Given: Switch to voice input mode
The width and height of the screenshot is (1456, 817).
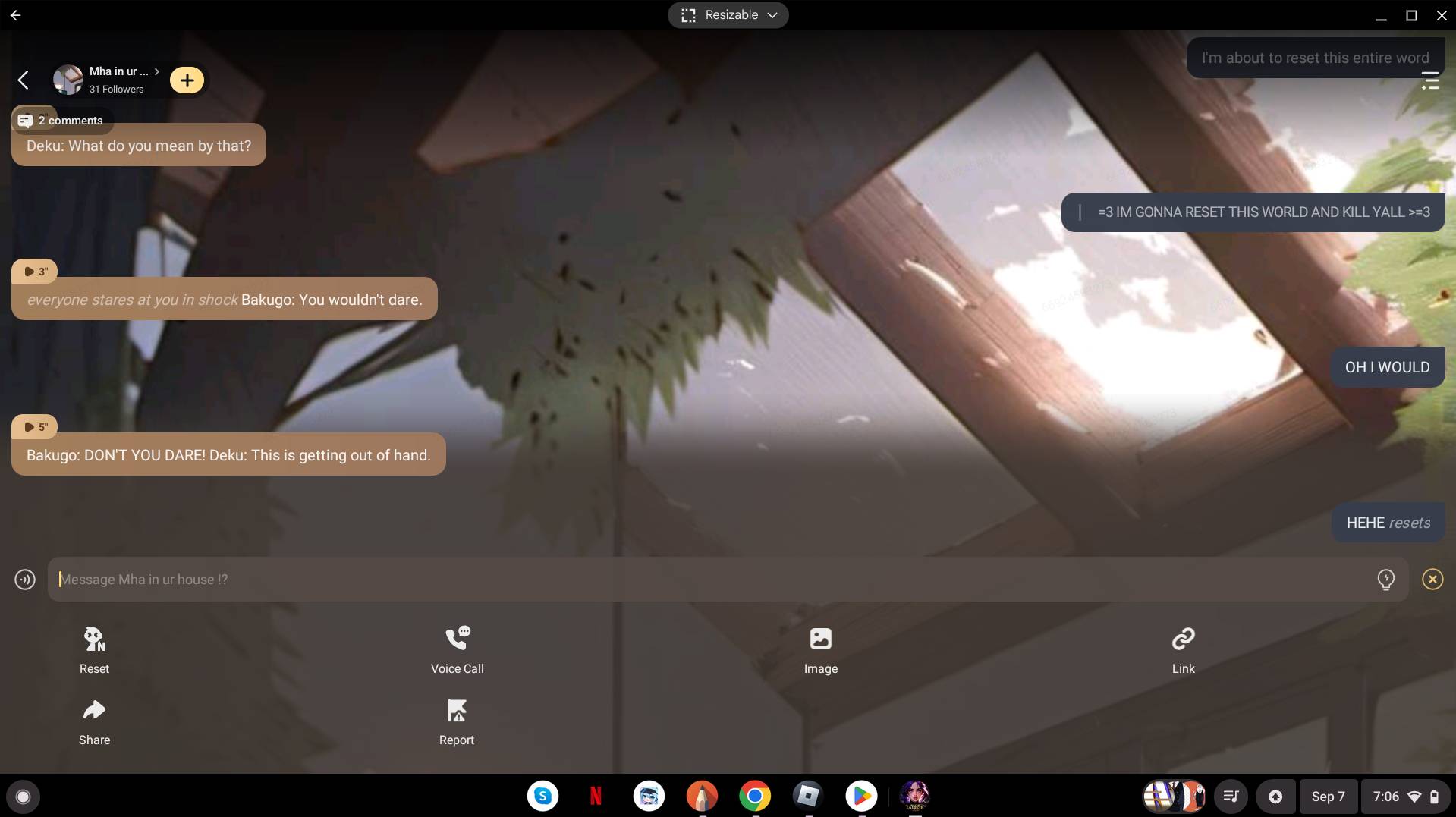Looking at the screenshot, I should click(25, 580).
